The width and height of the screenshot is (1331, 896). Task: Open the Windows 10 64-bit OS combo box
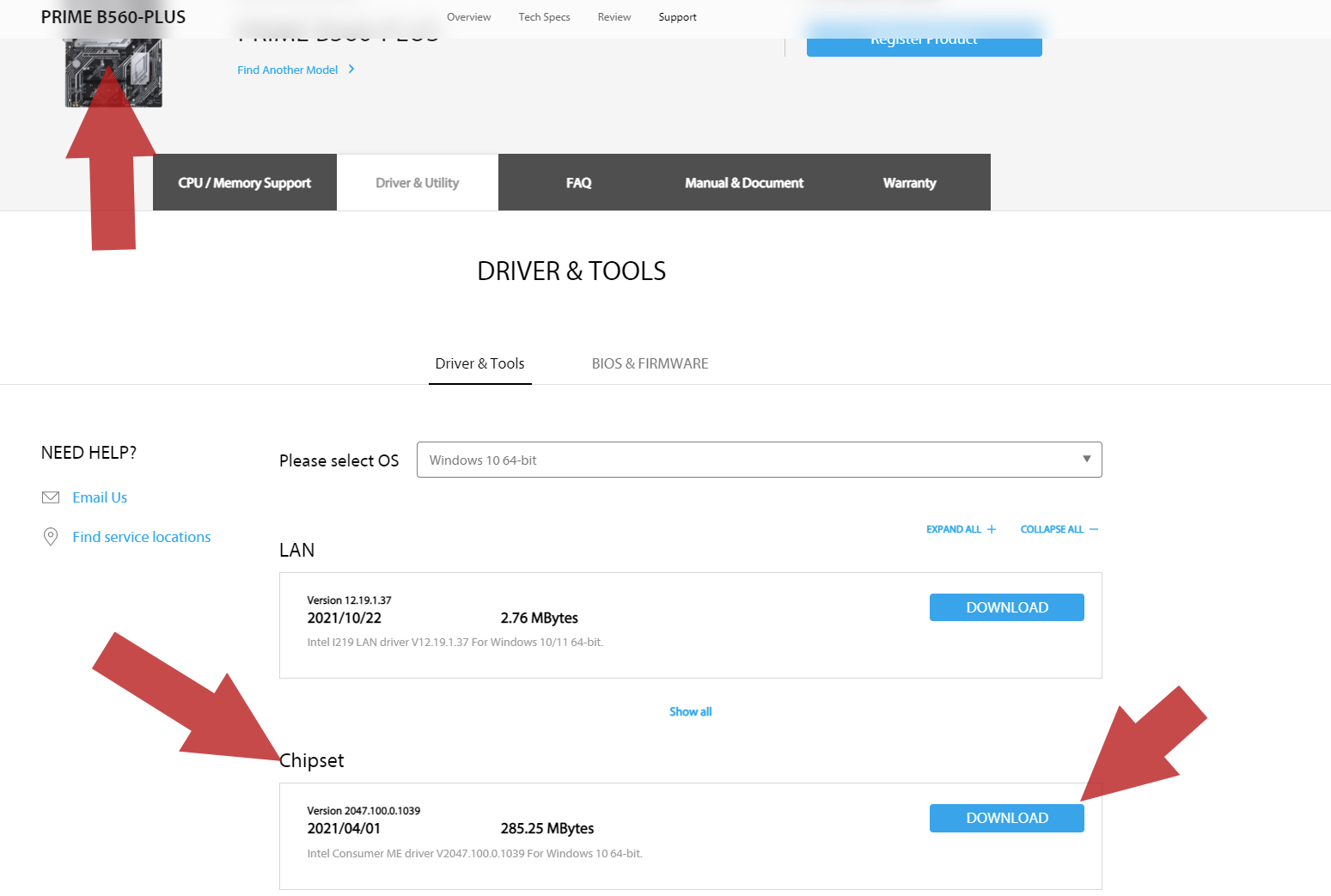click(x=760, y=460)
